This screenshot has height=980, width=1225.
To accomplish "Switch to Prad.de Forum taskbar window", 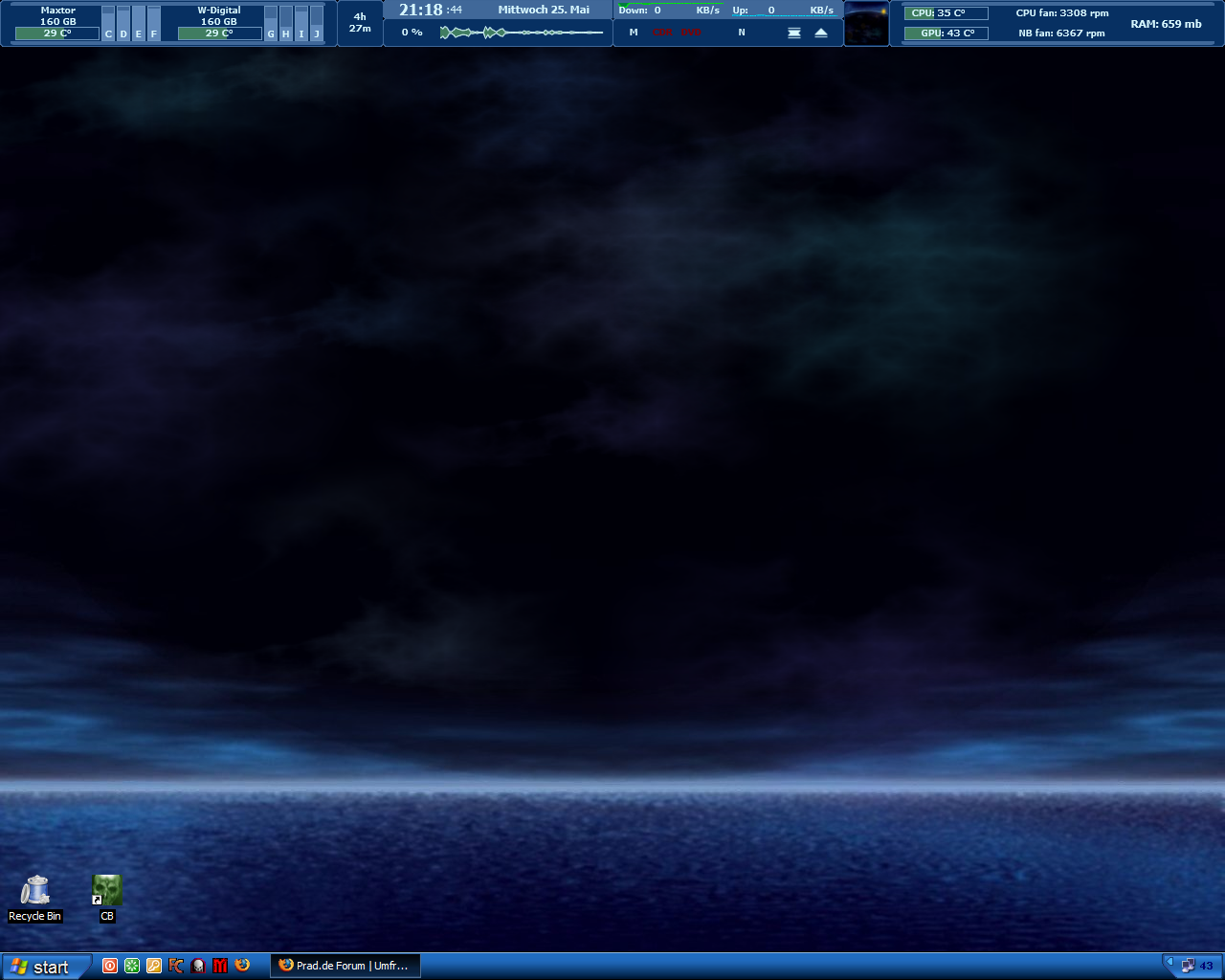I will [345, 966].
